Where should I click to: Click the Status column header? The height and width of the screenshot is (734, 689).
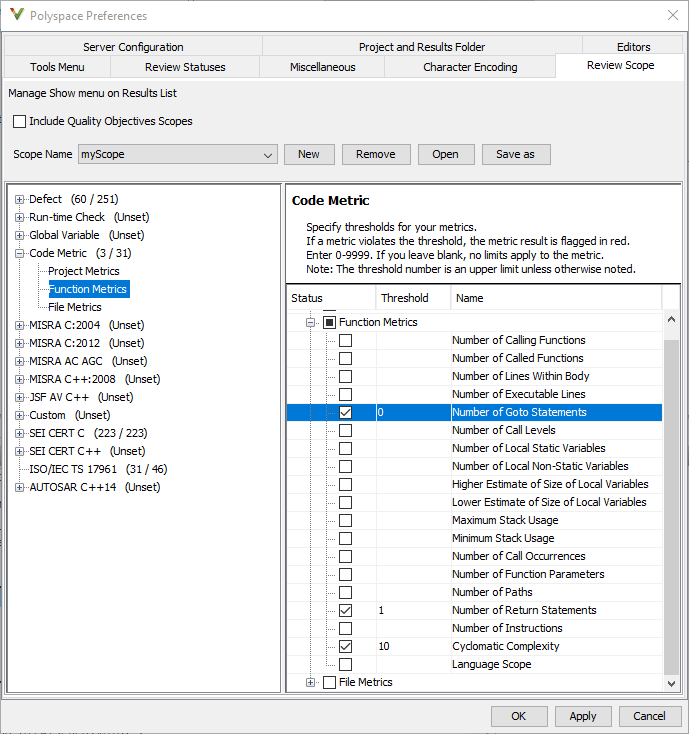point(331,298)
